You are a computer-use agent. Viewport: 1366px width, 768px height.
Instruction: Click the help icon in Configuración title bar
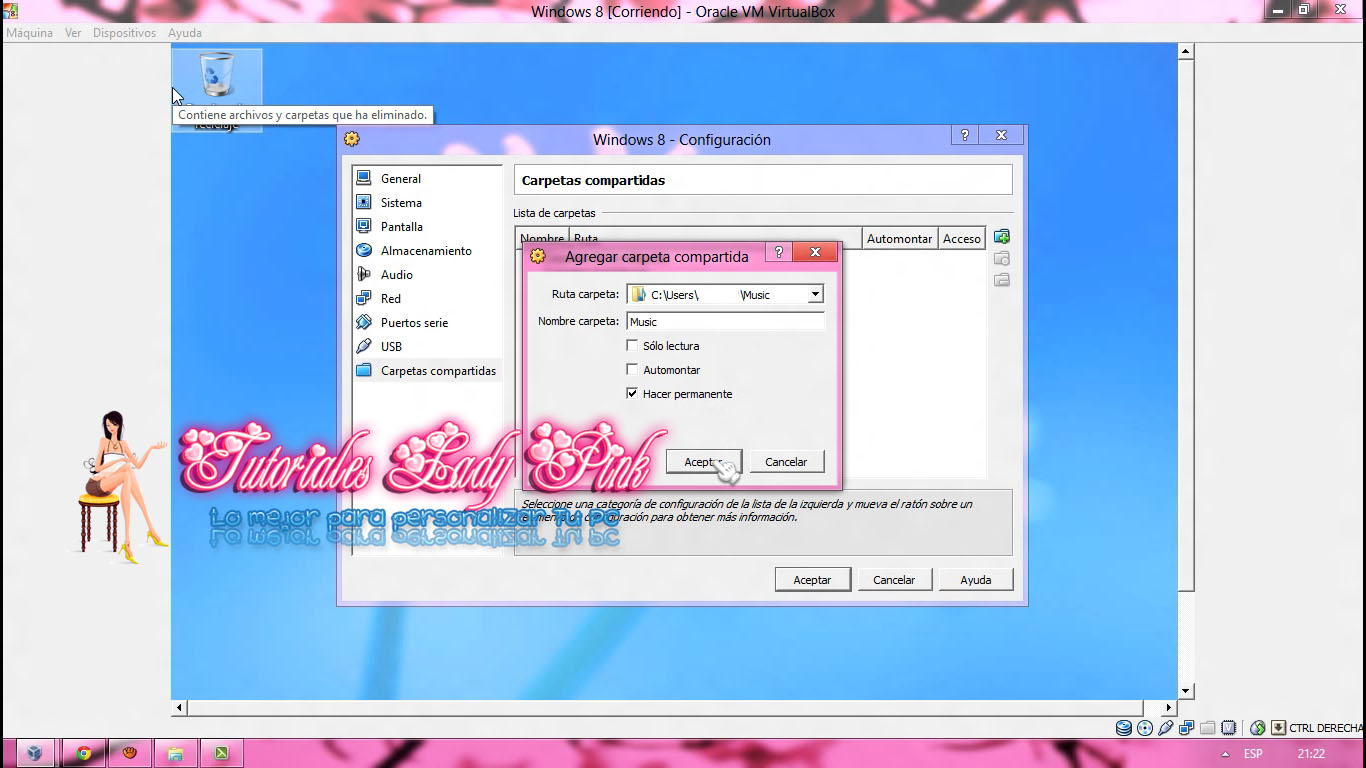point(964,135)
